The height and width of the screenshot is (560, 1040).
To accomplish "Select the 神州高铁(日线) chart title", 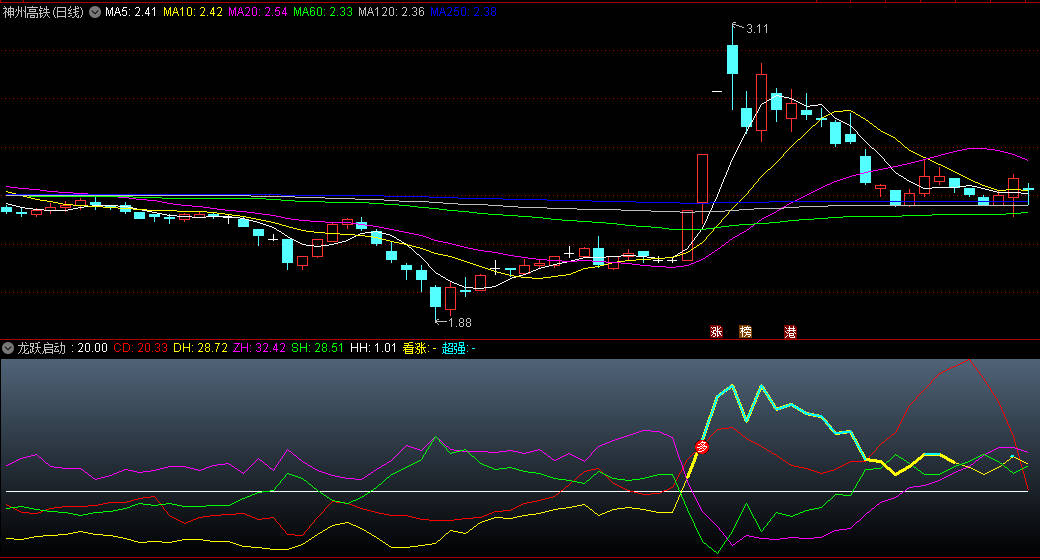I will click(44, 12).
